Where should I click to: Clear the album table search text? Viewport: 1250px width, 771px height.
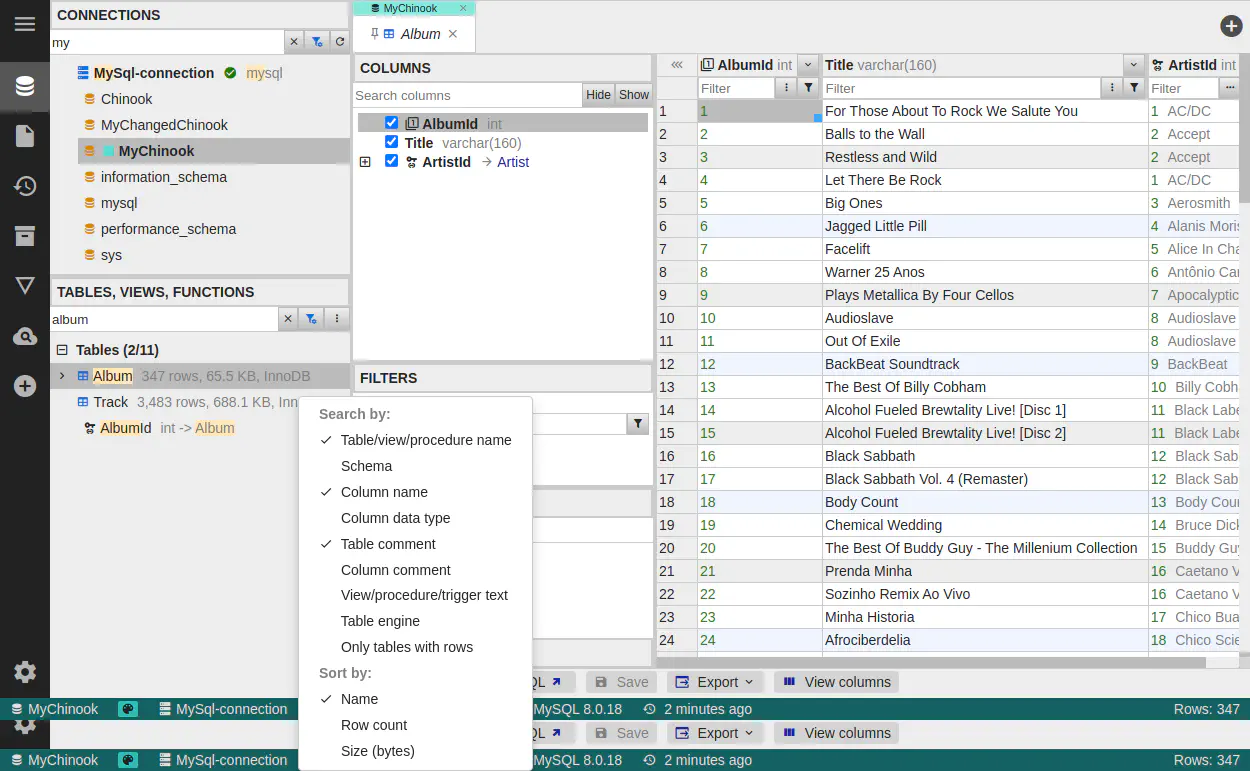point(288,319)
